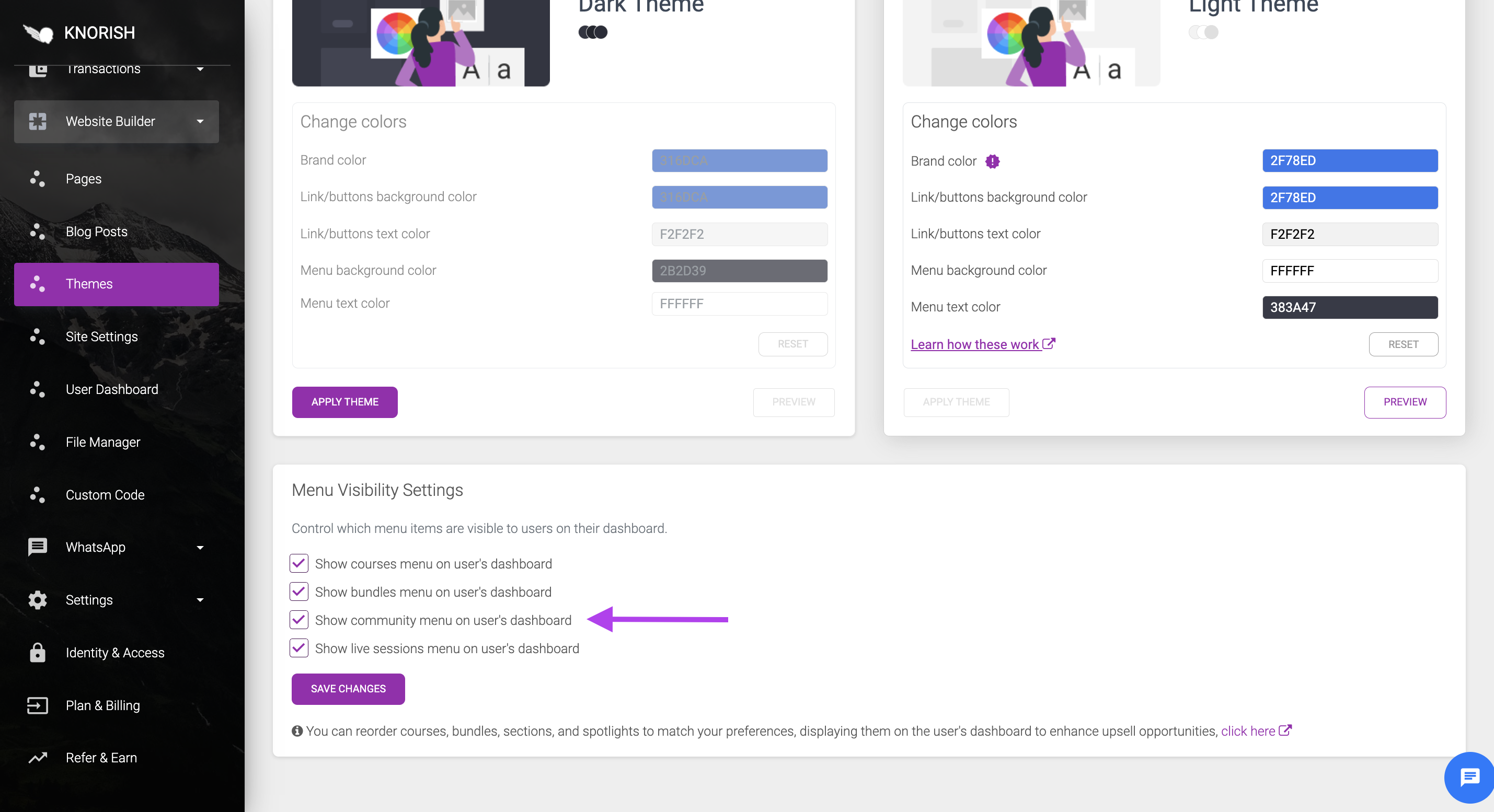Pick the Light Theme menu text color 383A47

pyautogui.click(x=1350, y=307)
